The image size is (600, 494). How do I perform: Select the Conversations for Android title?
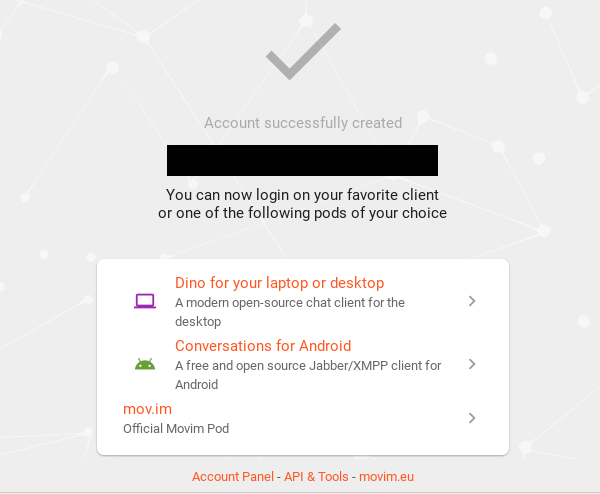coord(263,346)
